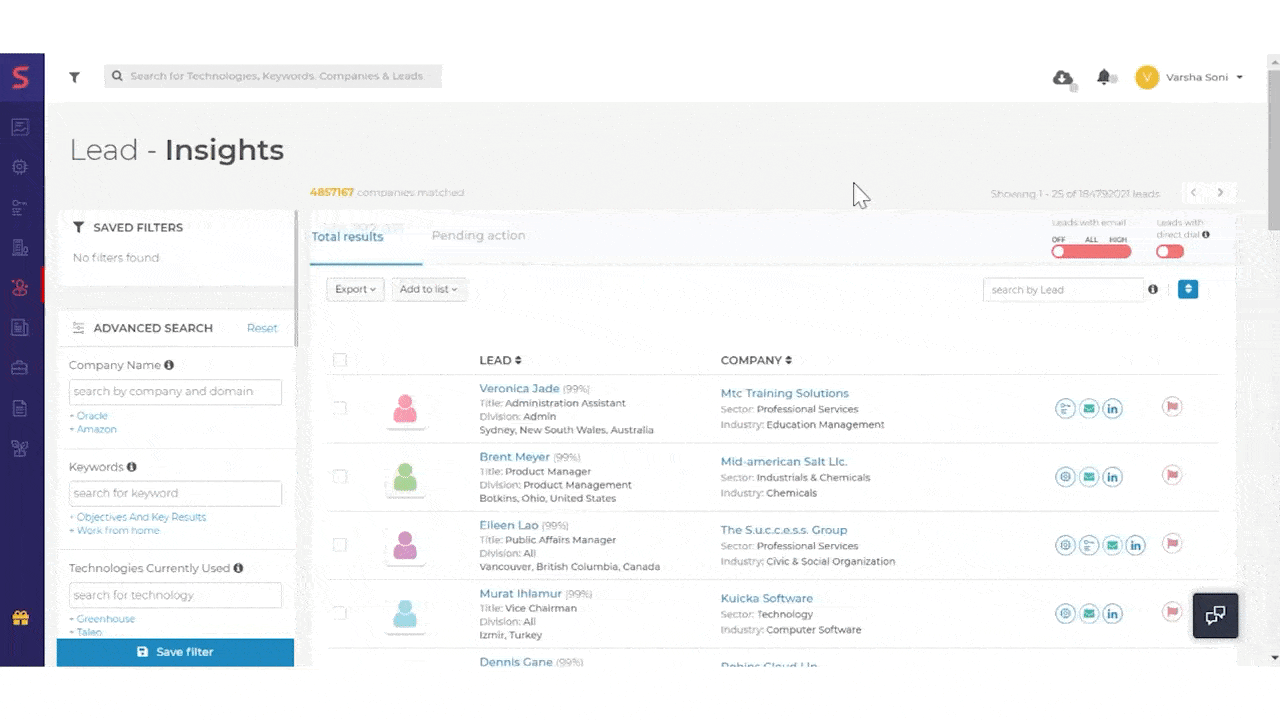1280x720 pixels.
Task: Click the Reset link in Advanced Search
Action: pyautogui.click(x=262, y=327)
